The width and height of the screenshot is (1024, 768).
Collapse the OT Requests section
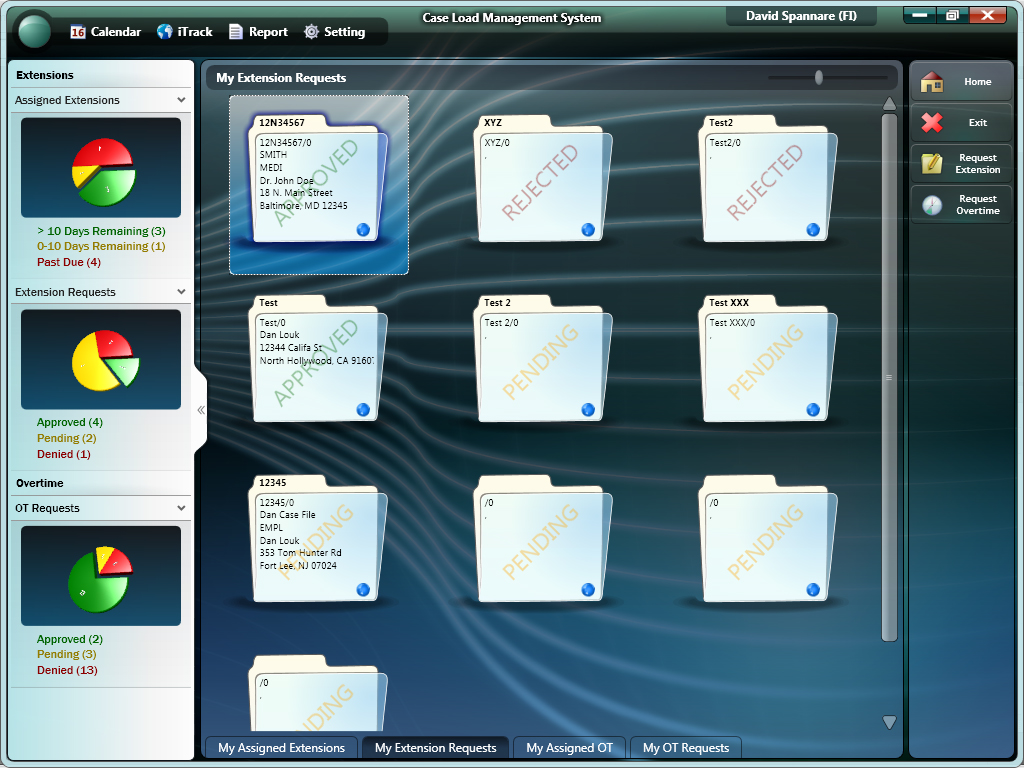(181, 508)
